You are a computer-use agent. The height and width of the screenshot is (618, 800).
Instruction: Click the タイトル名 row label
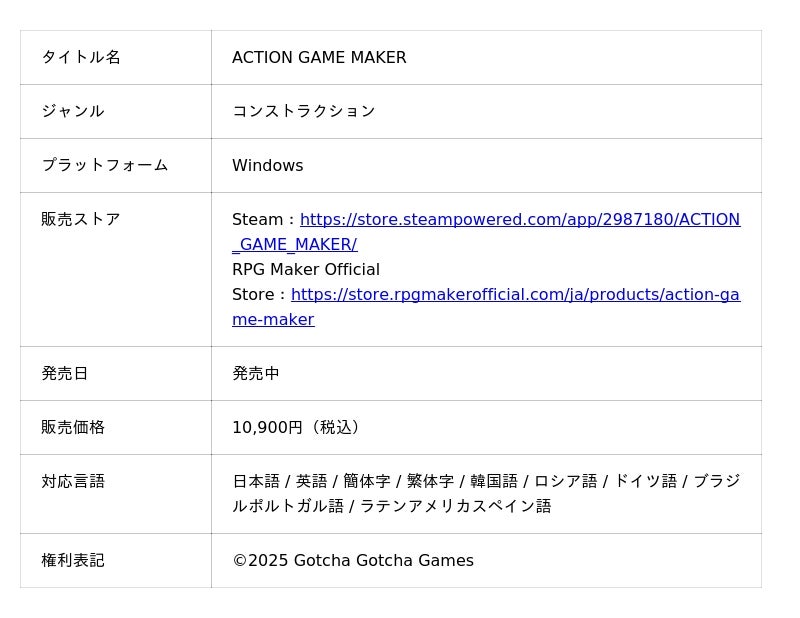pos(81,58)
